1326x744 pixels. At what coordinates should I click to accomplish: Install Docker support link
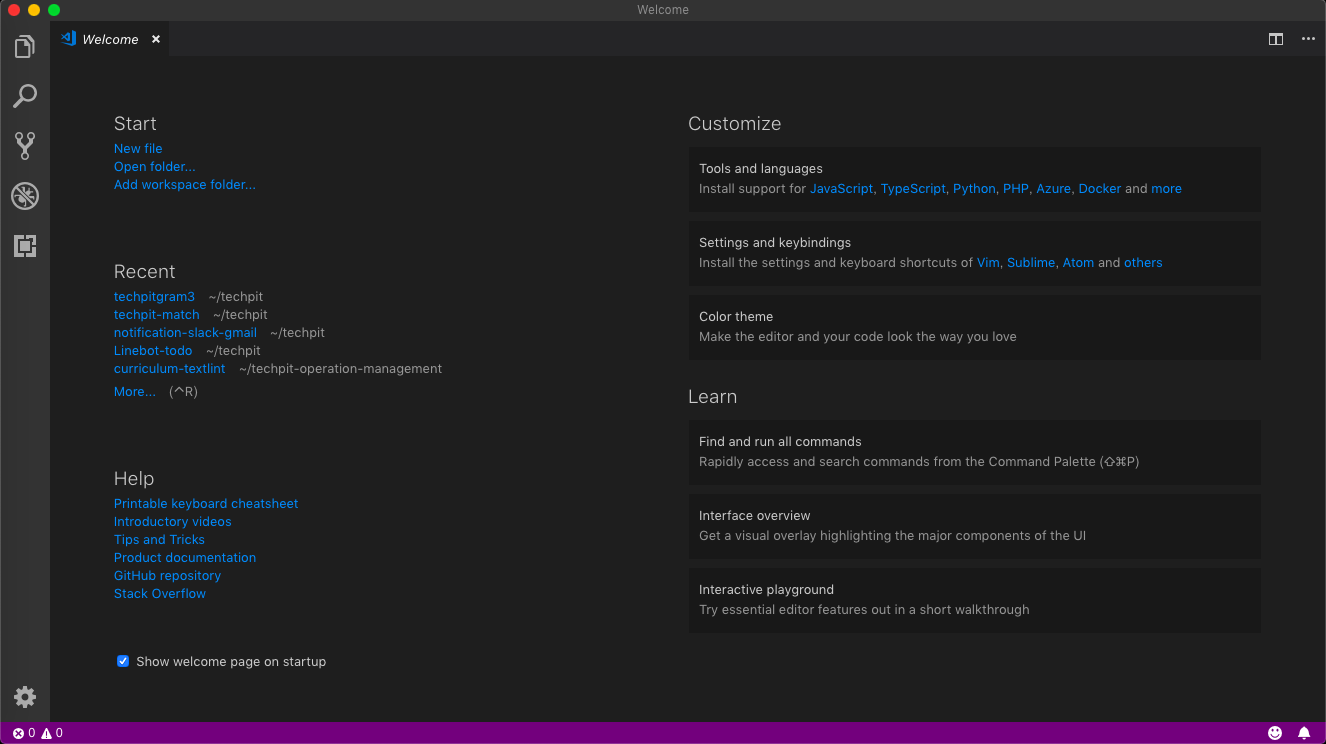pyautogui.click(x=1100, y=188)
